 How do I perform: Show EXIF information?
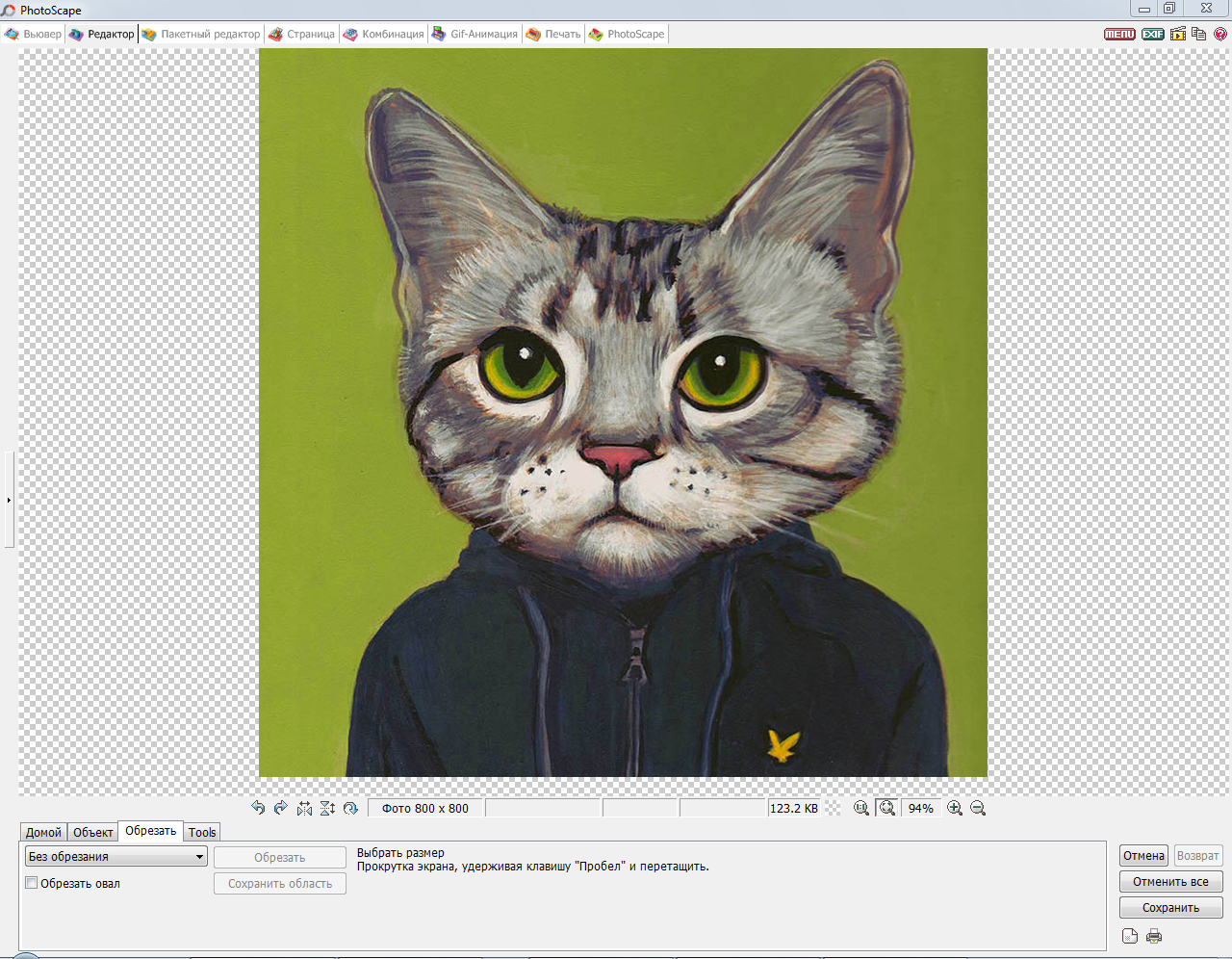coord(1153,34)
